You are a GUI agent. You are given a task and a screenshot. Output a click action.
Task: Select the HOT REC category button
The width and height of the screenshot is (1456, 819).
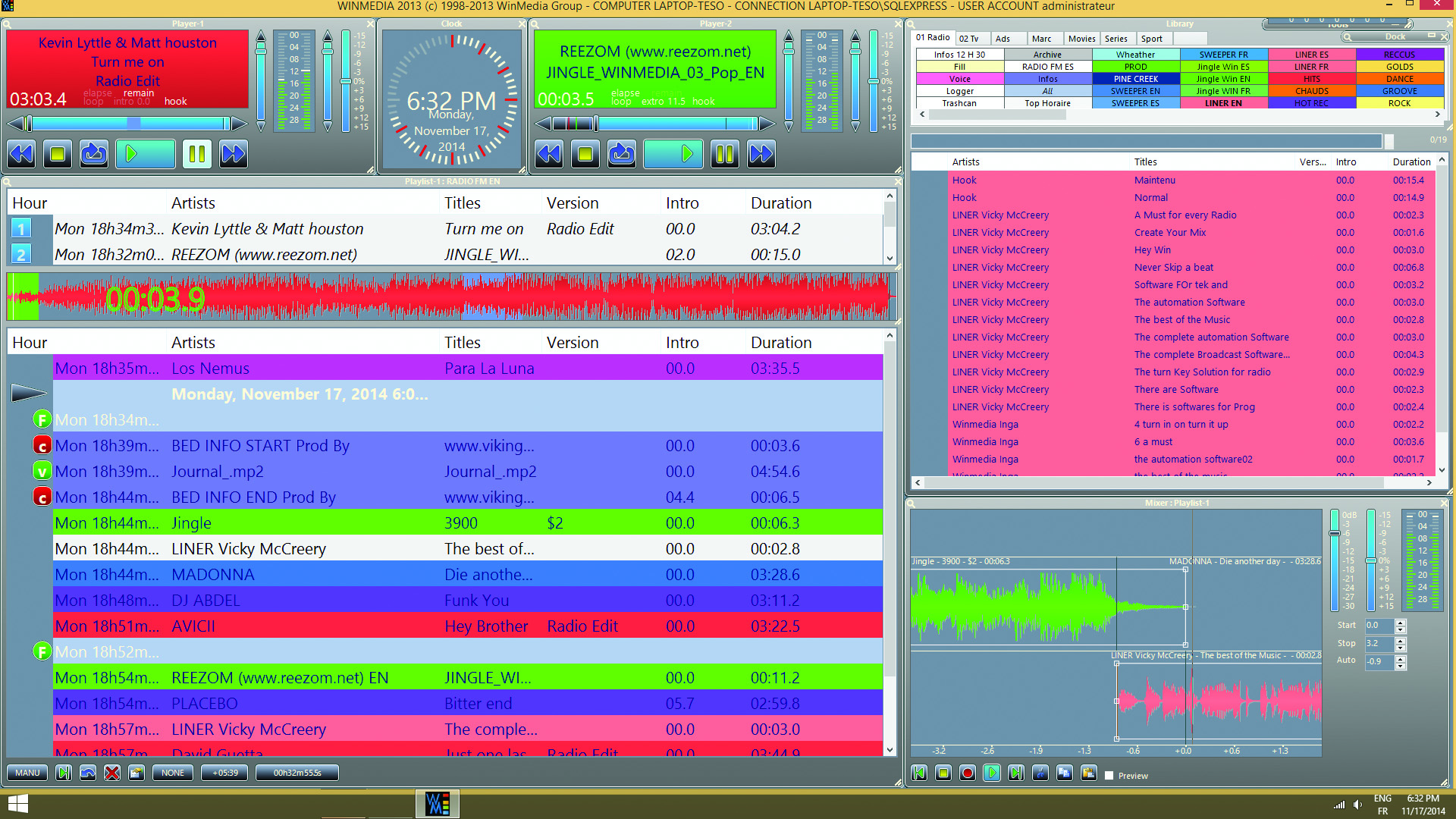(1311, 103)
